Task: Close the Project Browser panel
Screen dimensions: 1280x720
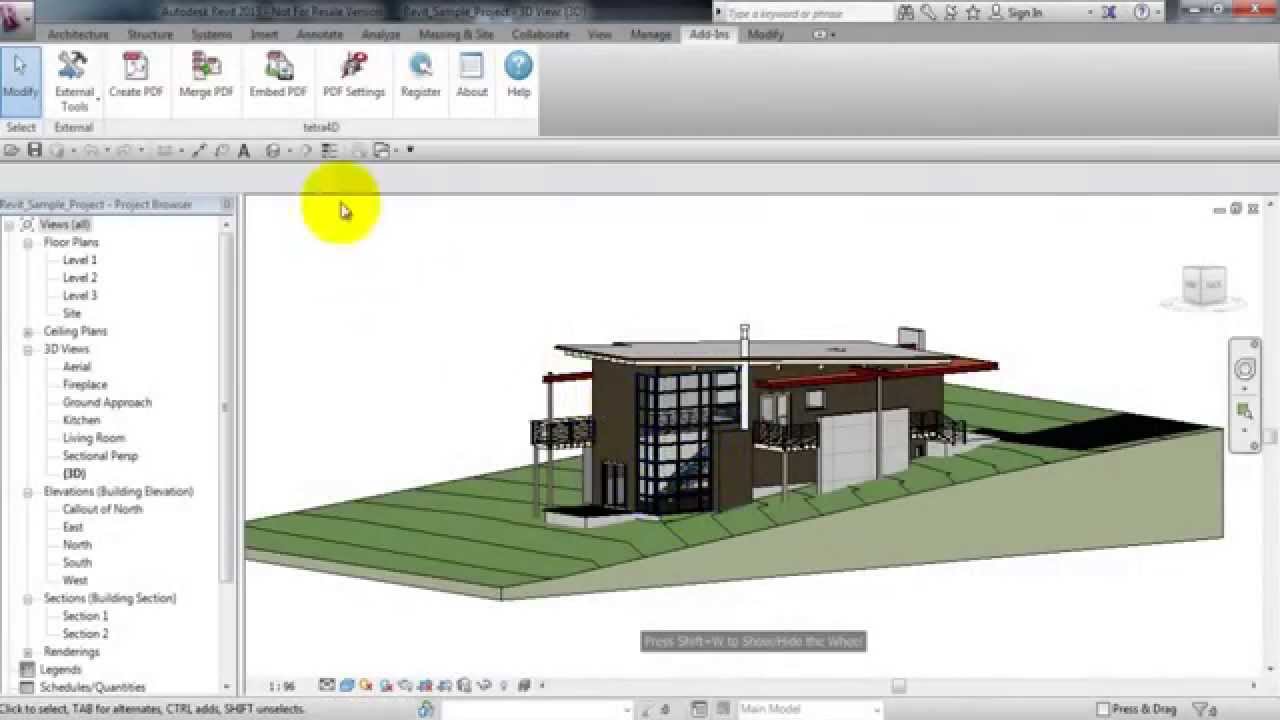Action: pyautogui.click(x=227, y=204)
